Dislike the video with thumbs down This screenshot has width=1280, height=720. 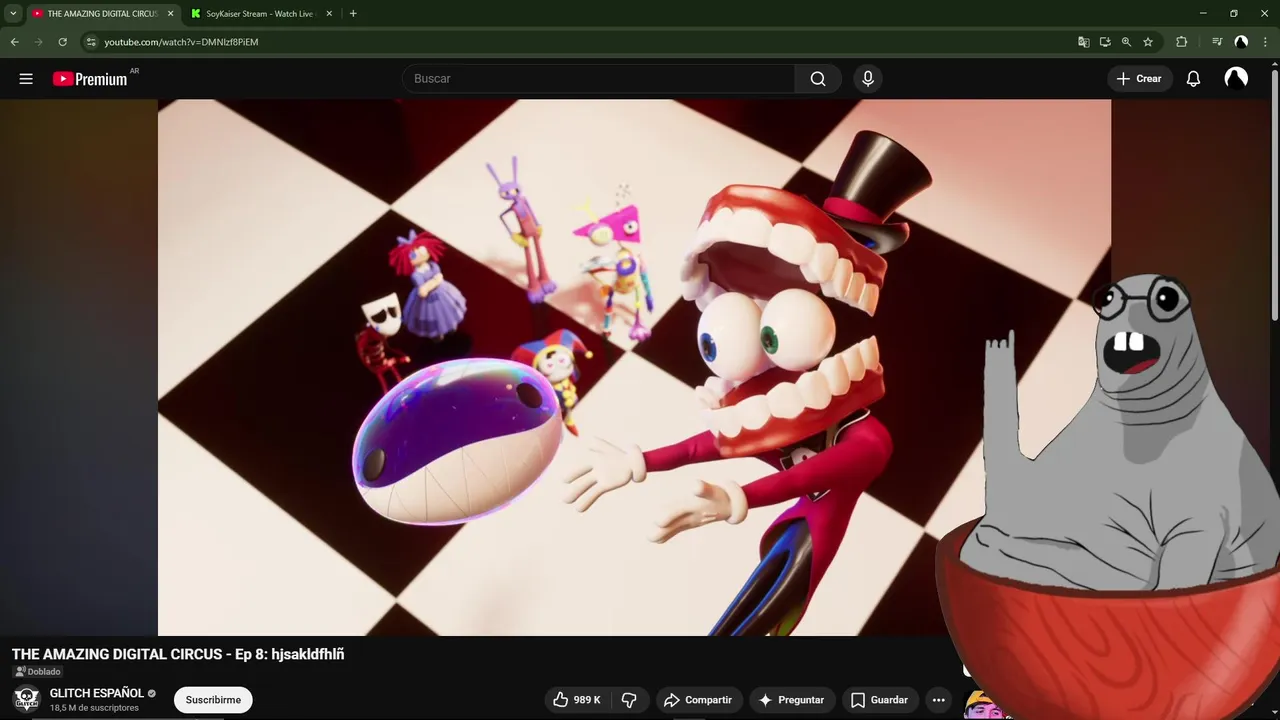tap(629, 700)
